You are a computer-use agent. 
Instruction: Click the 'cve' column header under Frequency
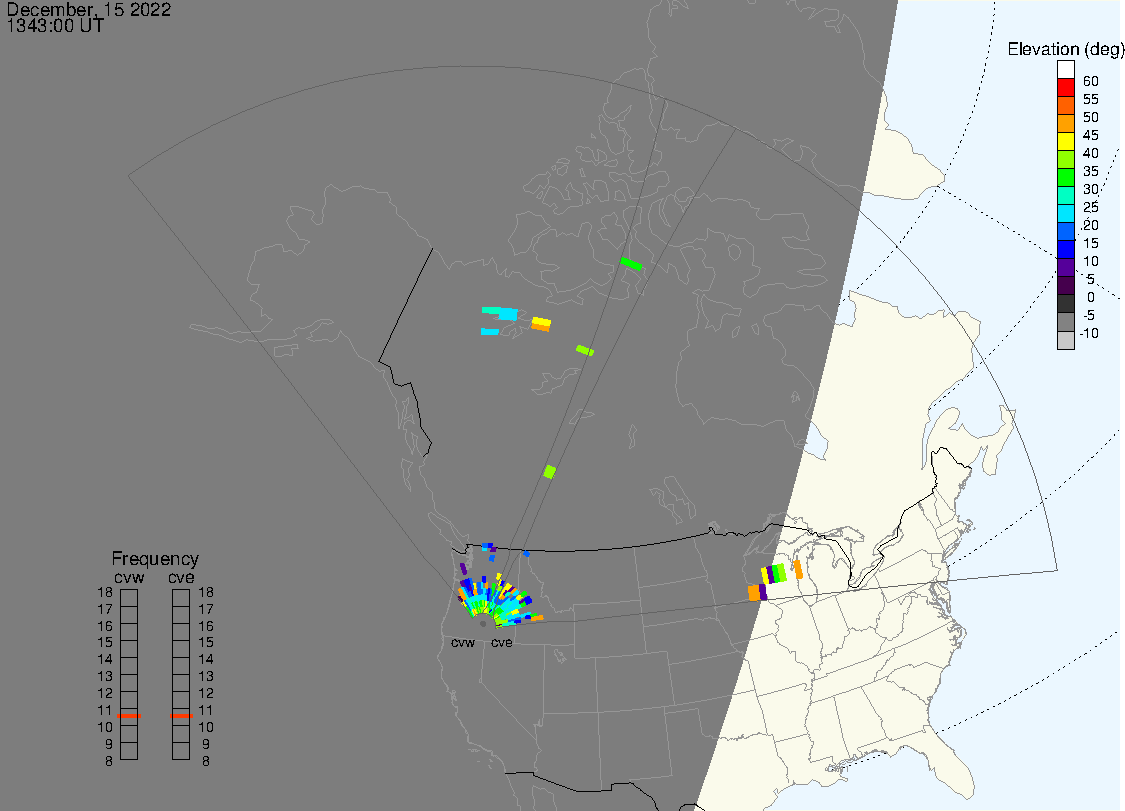coord(182,578)
